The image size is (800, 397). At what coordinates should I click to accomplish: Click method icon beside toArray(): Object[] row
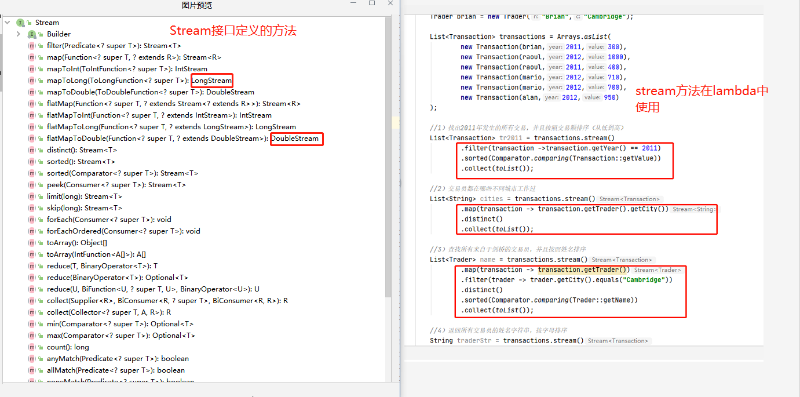[x=32, y=242]
